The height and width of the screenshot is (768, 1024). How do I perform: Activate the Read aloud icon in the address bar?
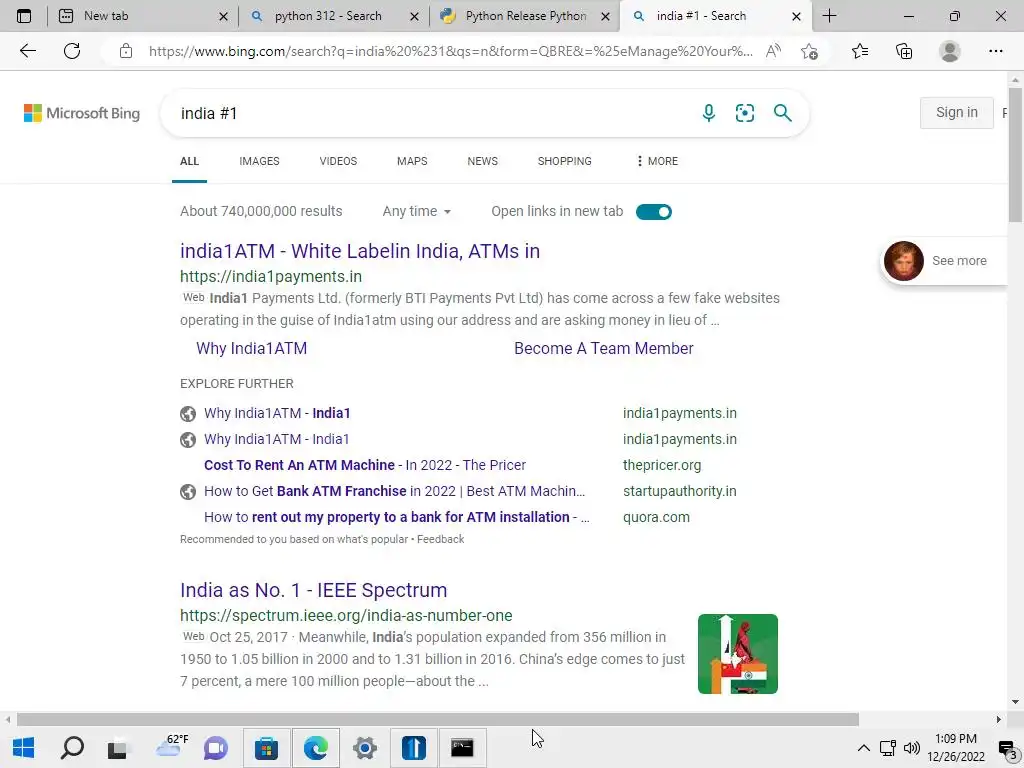point(773,51)
